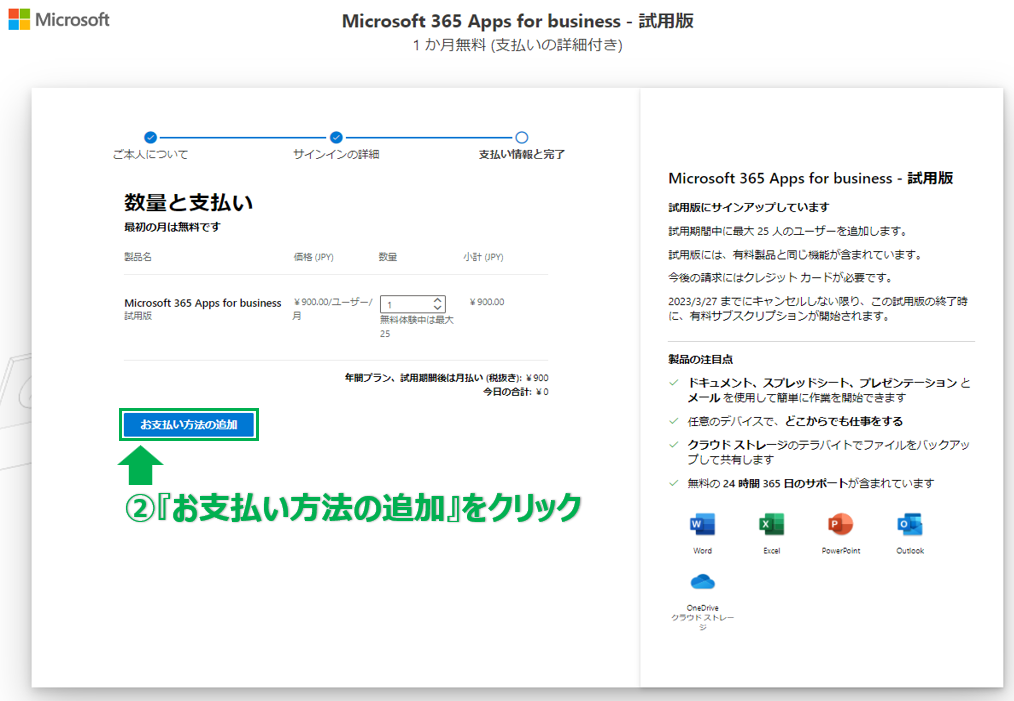Click the 小計 (JPY) column header
1014x701 pixels.
(x=483, y=257)
